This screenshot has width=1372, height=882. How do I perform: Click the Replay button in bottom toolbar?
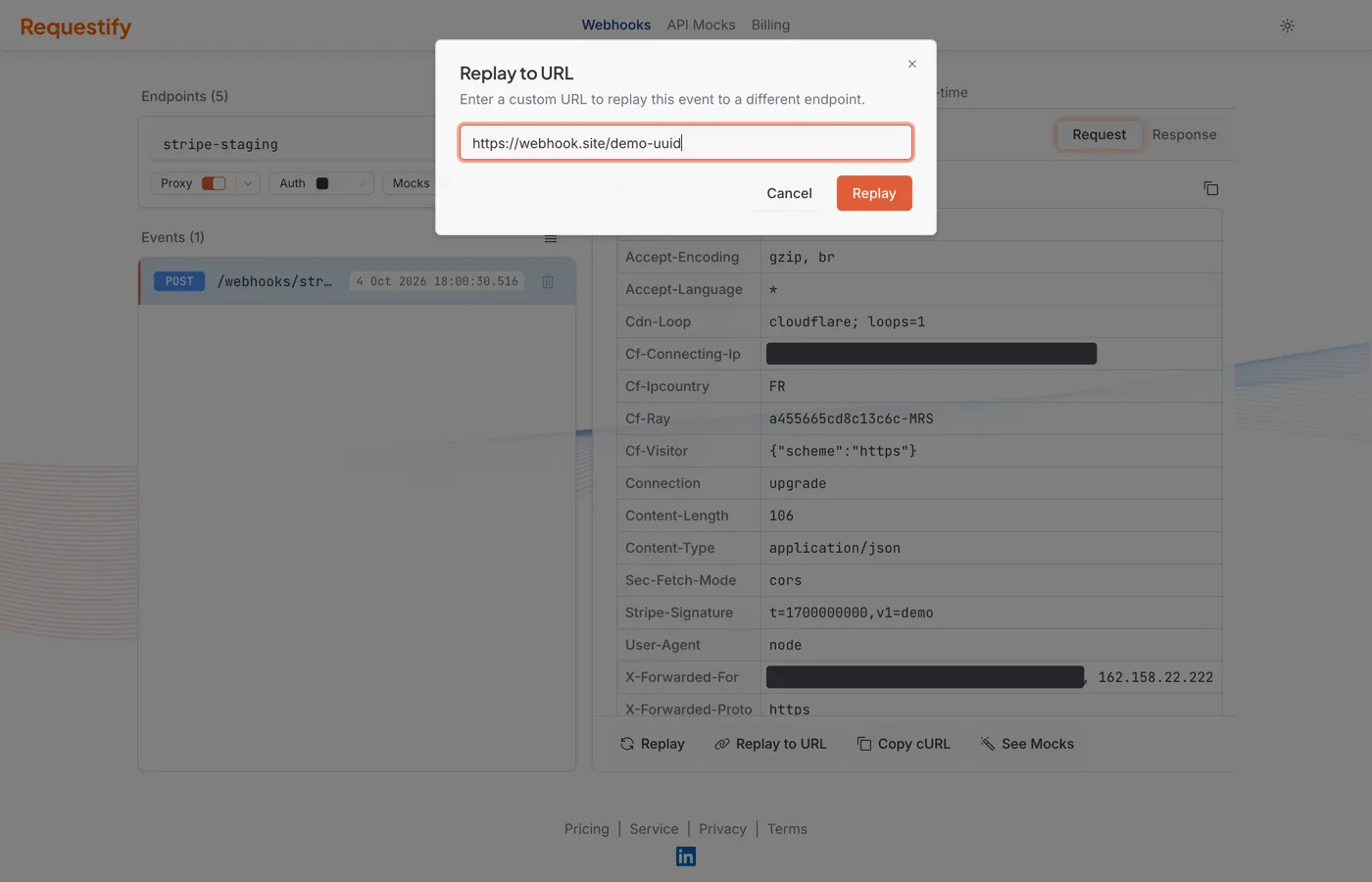click(653, 745)
